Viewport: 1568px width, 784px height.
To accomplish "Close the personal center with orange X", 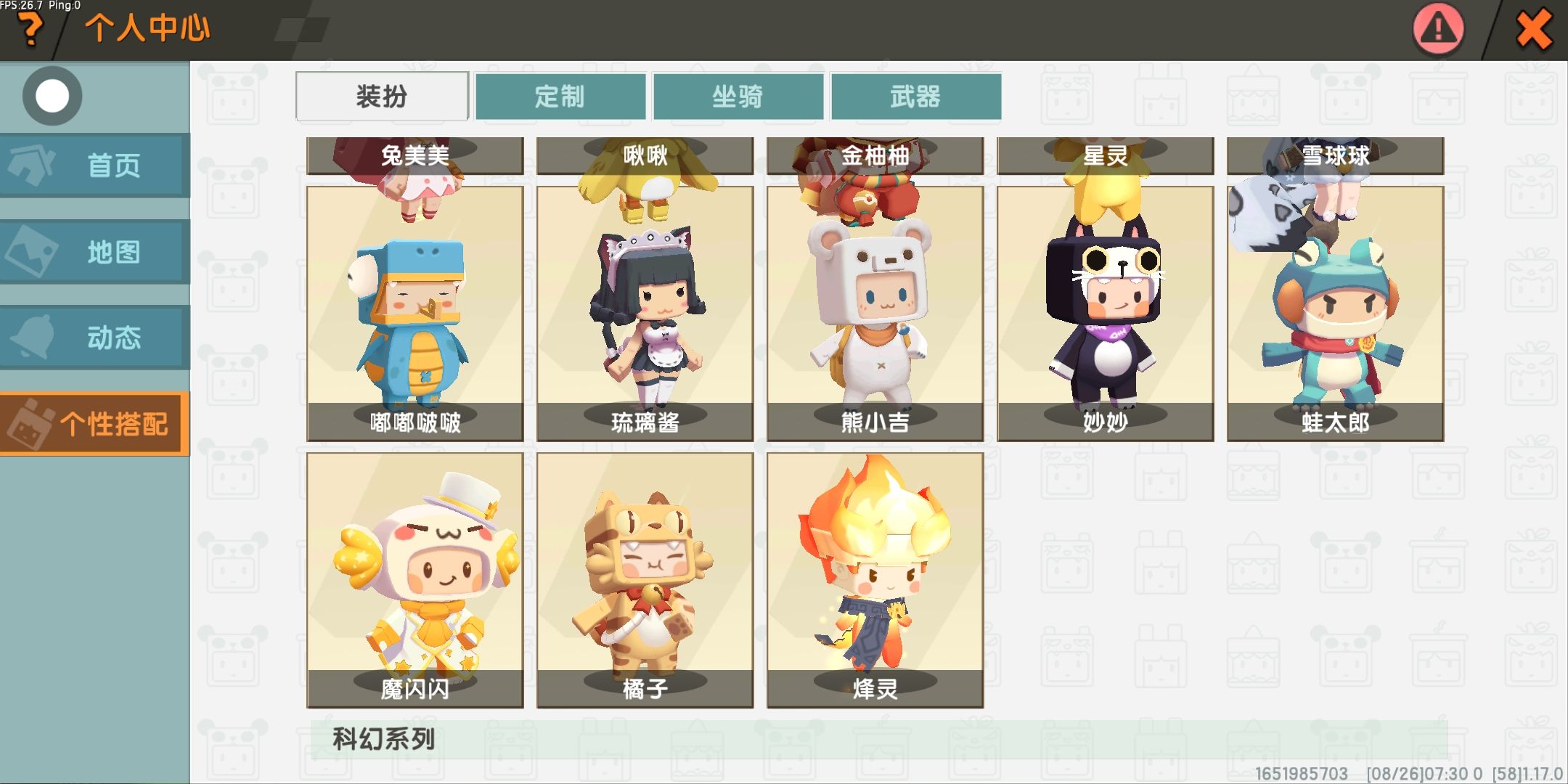I will pyautogui.click(x=1534, y=30).
